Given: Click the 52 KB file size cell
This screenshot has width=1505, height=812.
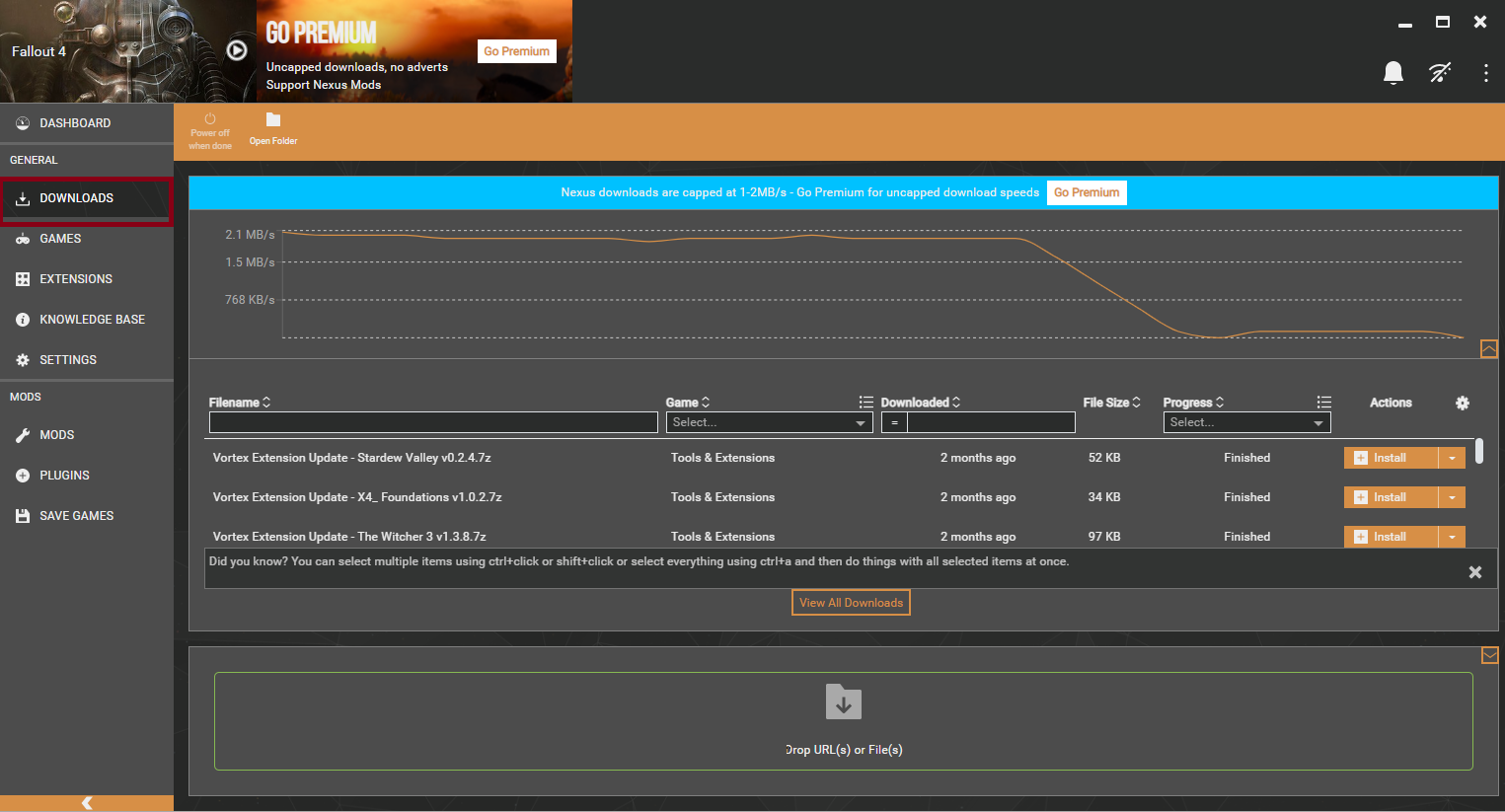Looking at the screenshot, I should [1104, 458].
